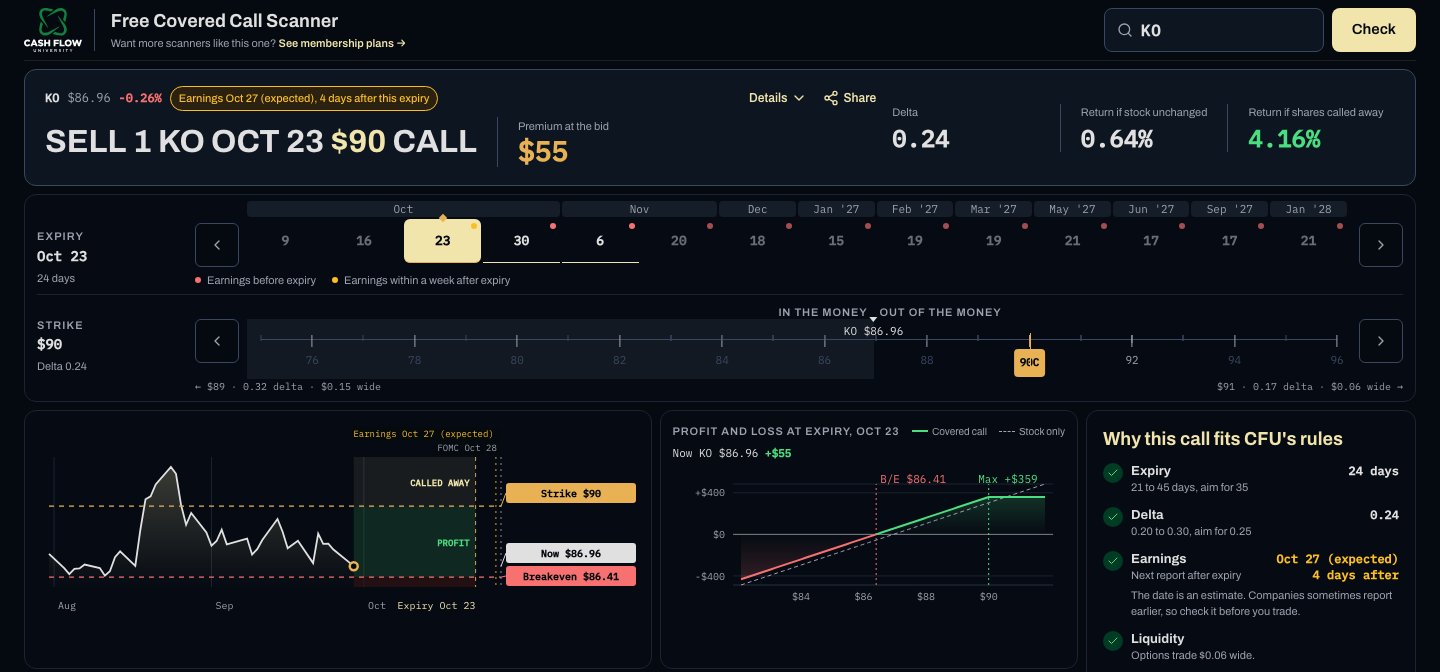Click green checkmark beside Expiry rule
The image size is (1440, 672).
[x=1112, y=473]
